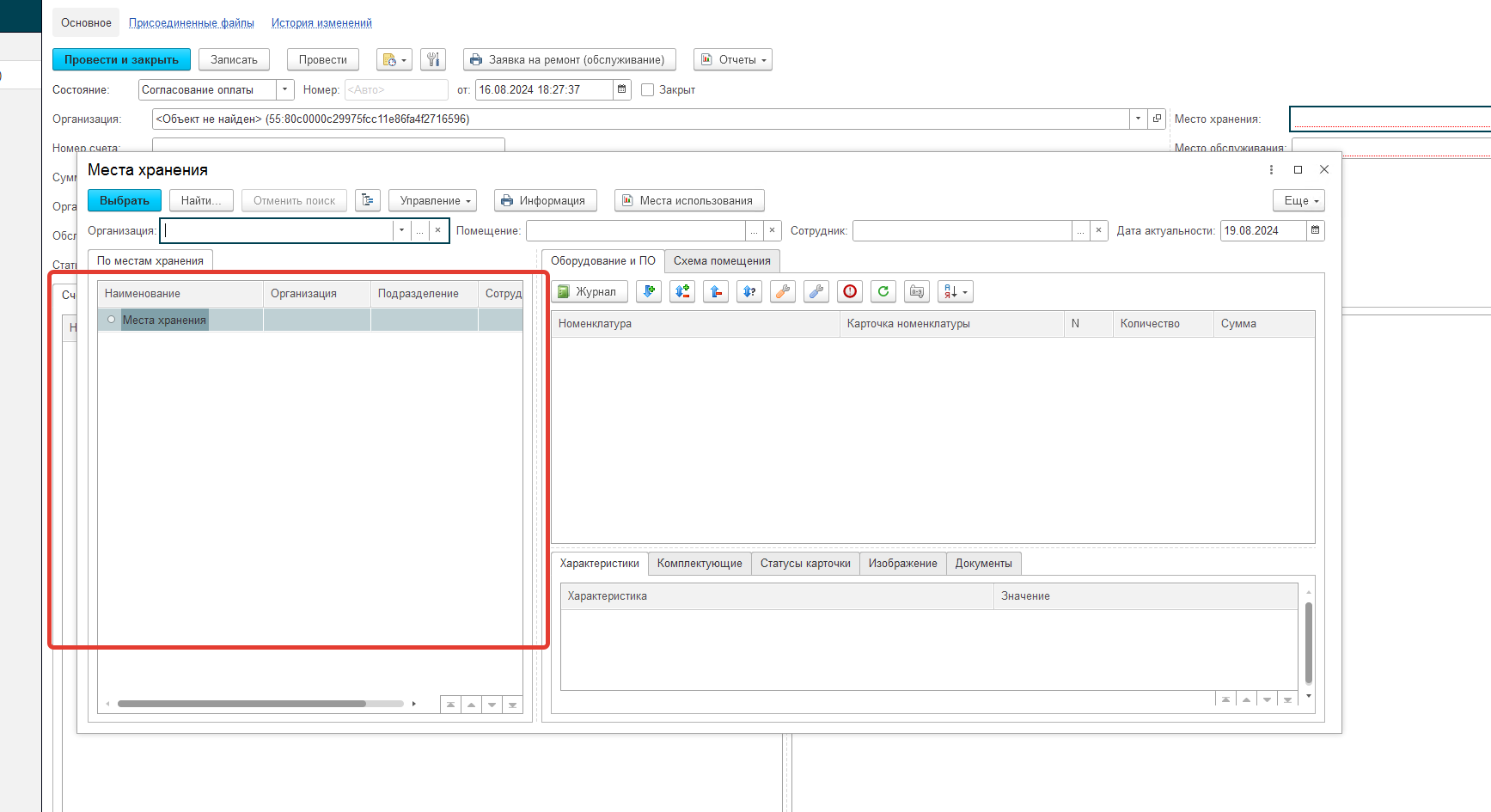Viewport: 1491px width, 812px height.
Task: Click the red exclamation circle icon
Action: (849, 292)
